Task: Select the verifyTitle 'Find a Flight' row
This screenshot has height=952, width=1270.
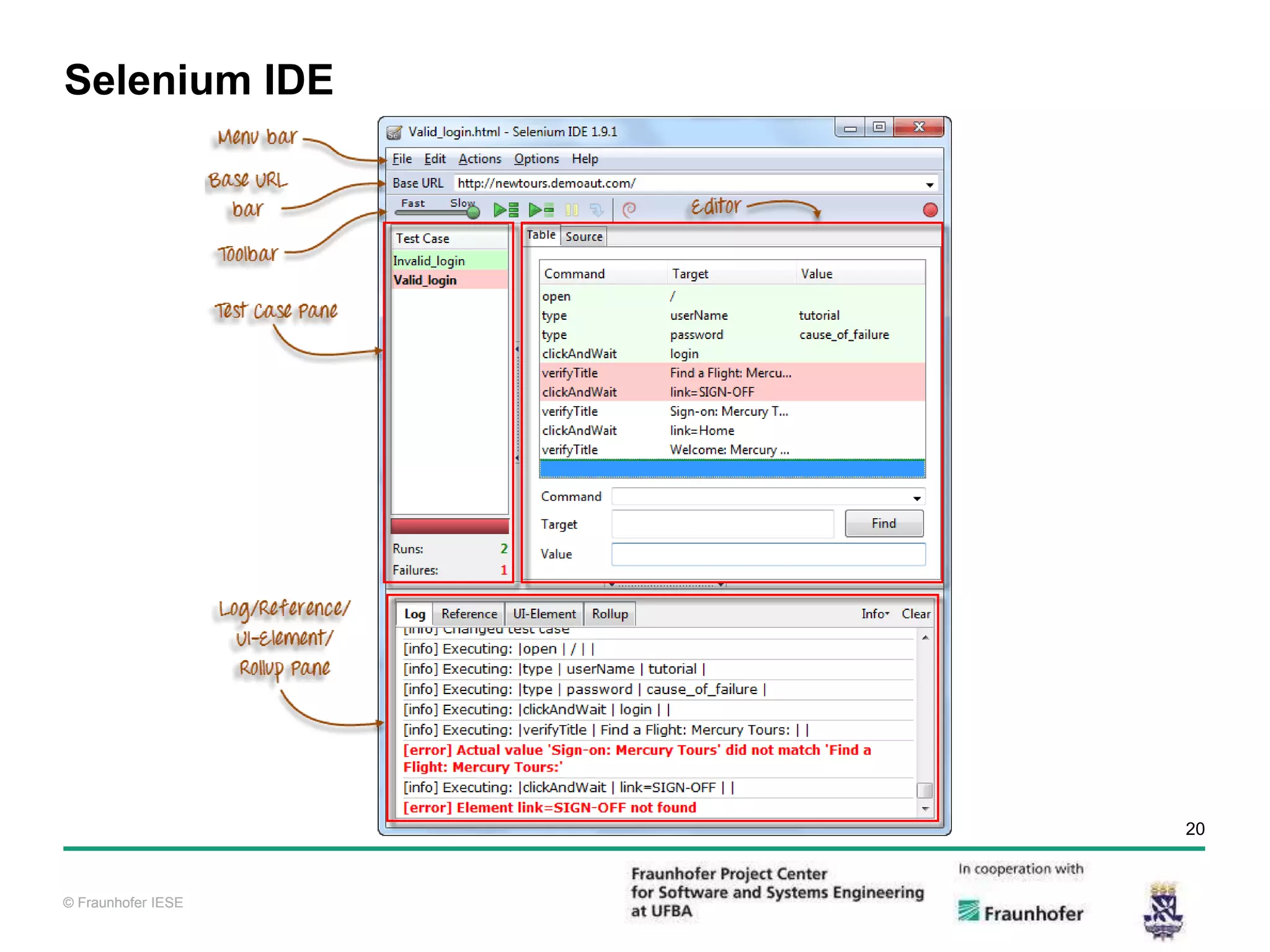Action: (732, 373)
